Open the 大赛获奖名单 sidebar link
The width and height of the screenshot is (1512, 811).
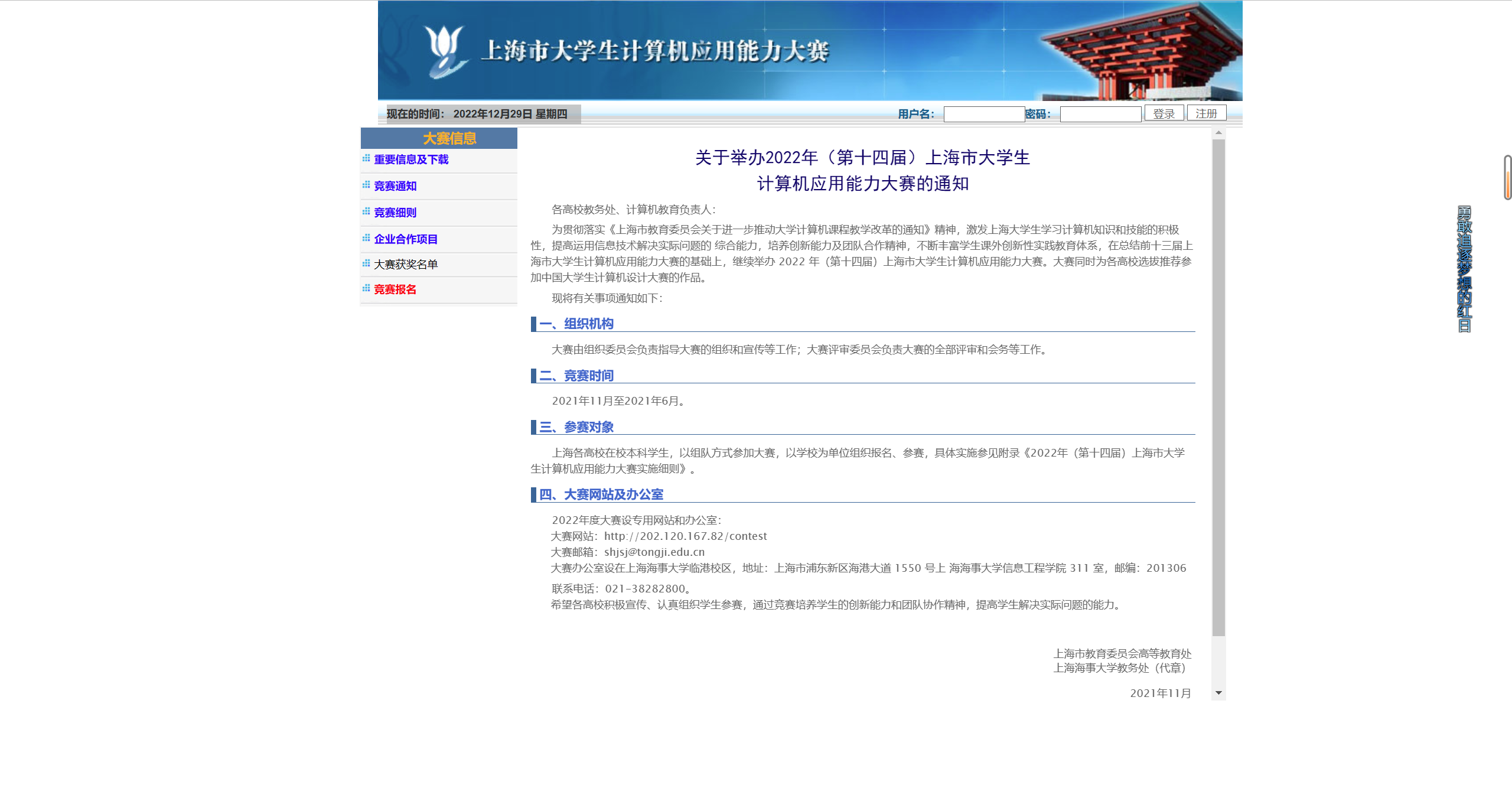[406, 265]
